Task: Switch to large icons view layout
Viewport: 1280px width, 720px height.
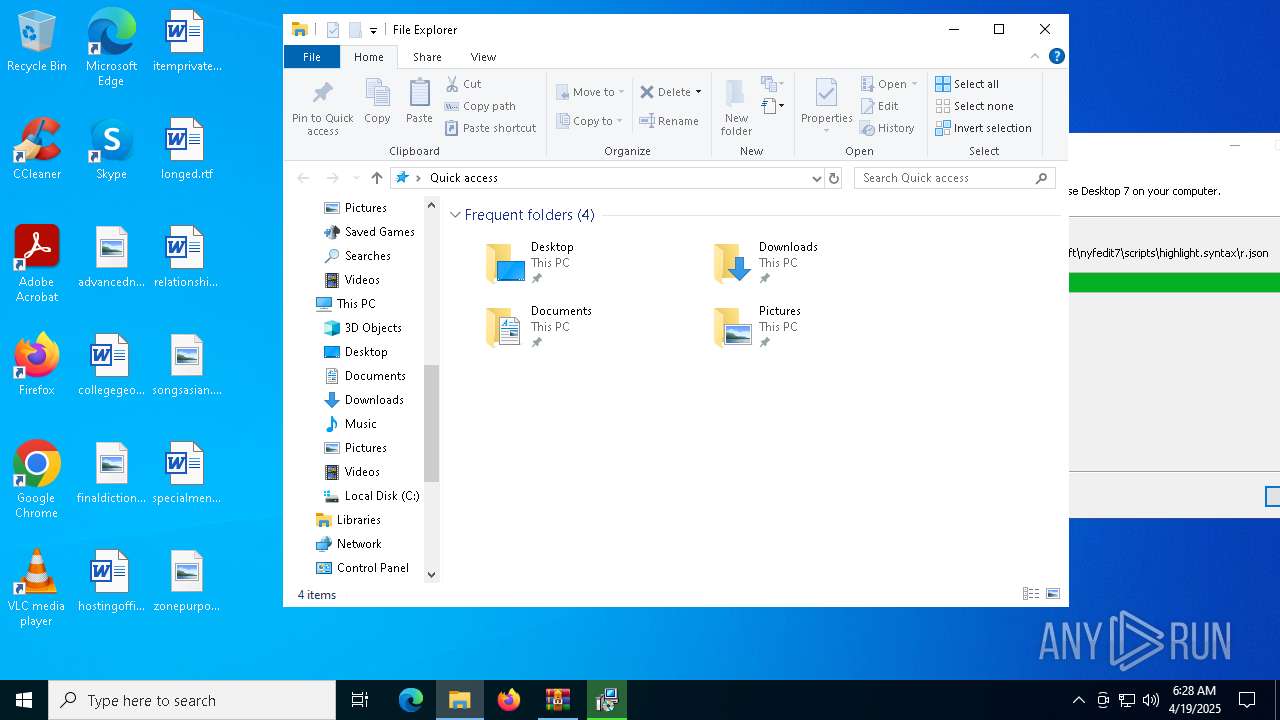Action: [x=1053, y=594]
